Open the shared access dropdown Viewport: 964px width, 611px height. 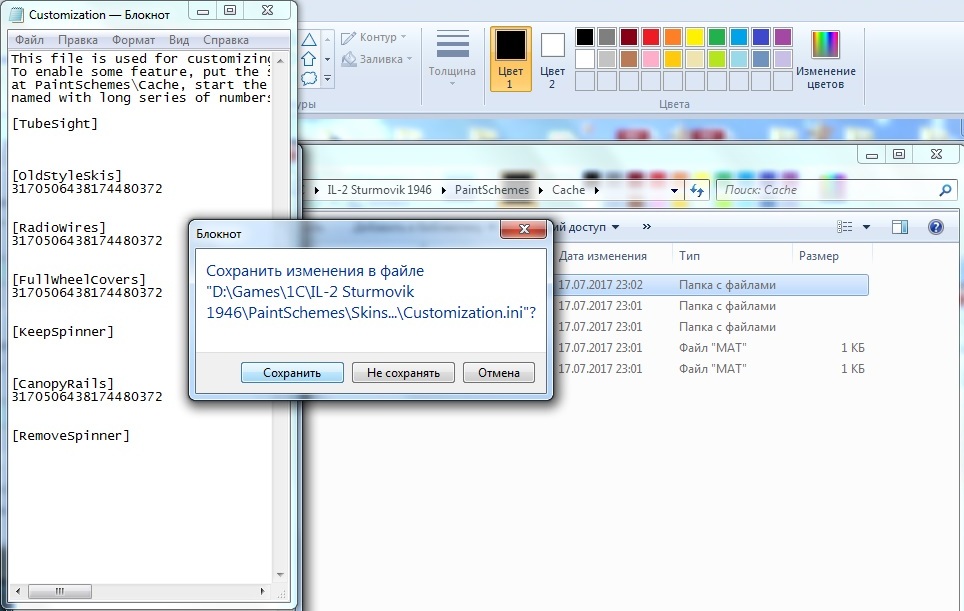tap(585, 227)
